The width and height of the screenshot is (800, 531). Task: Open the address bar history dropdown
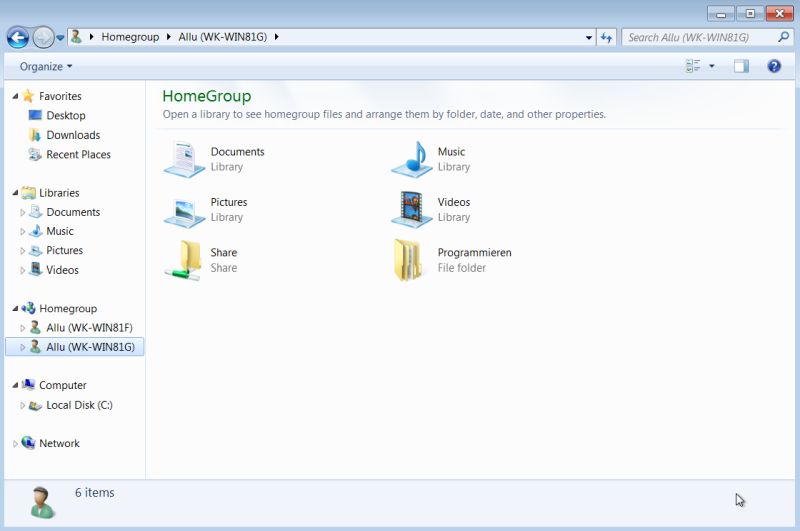point(589,38)
